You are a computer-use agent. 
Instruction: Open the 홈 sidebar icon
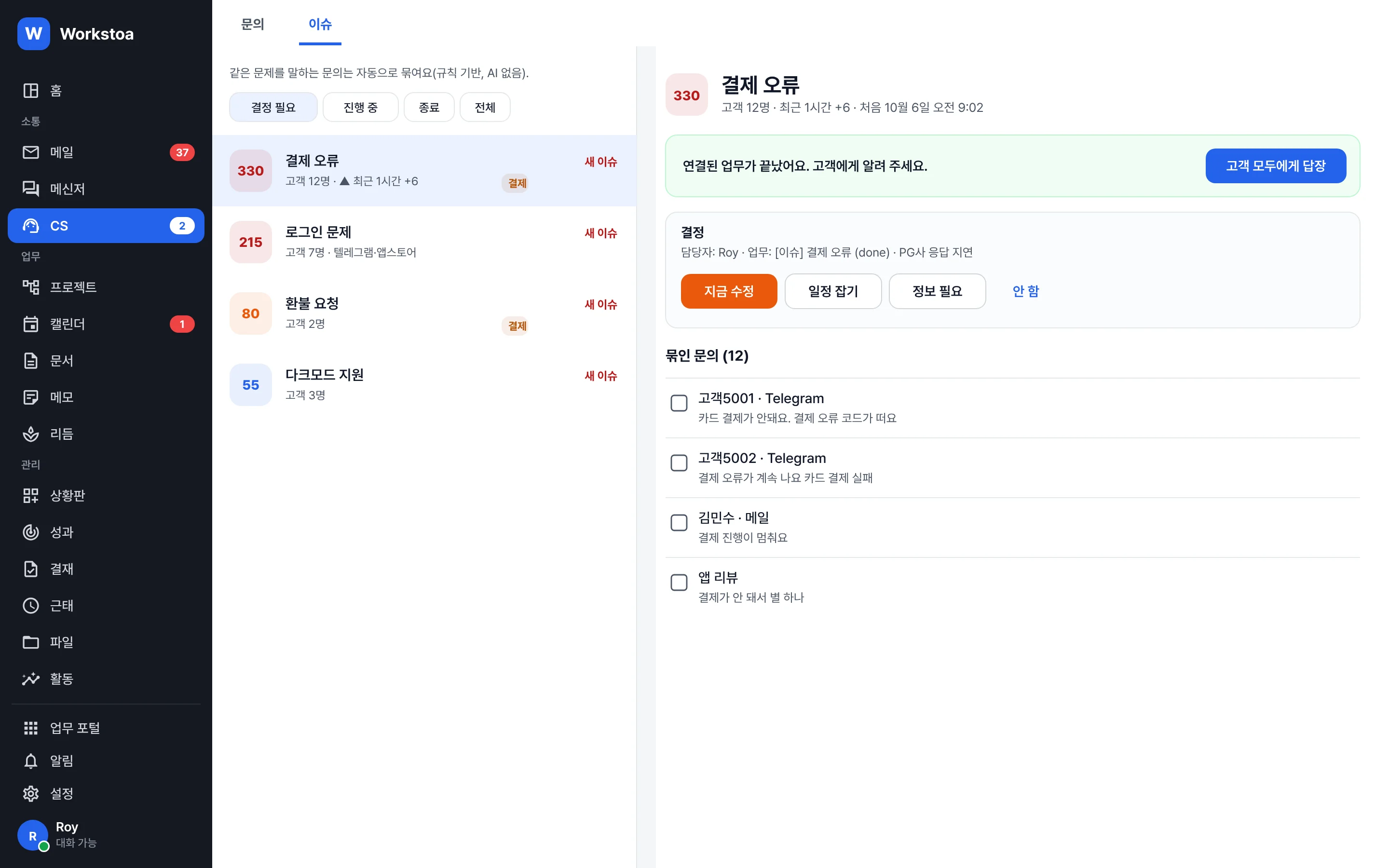[30, 90]
